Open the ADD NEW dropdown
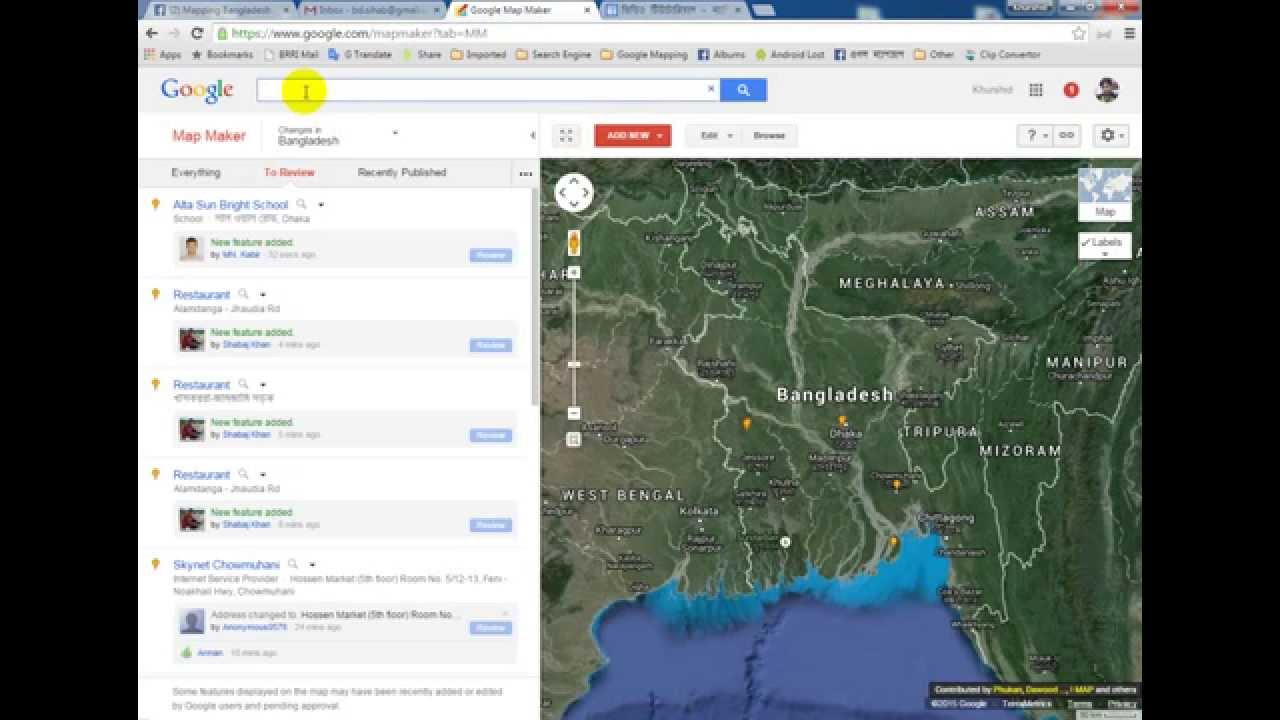The image size is (1280, 720). (x=633, y=136)
